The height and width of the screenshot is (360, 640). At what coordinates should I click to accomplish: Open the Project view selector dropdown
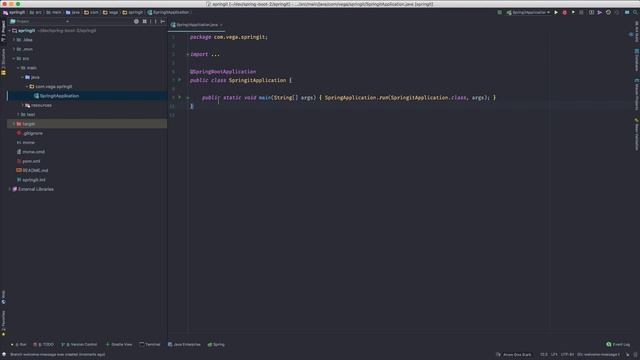(40, 21)
